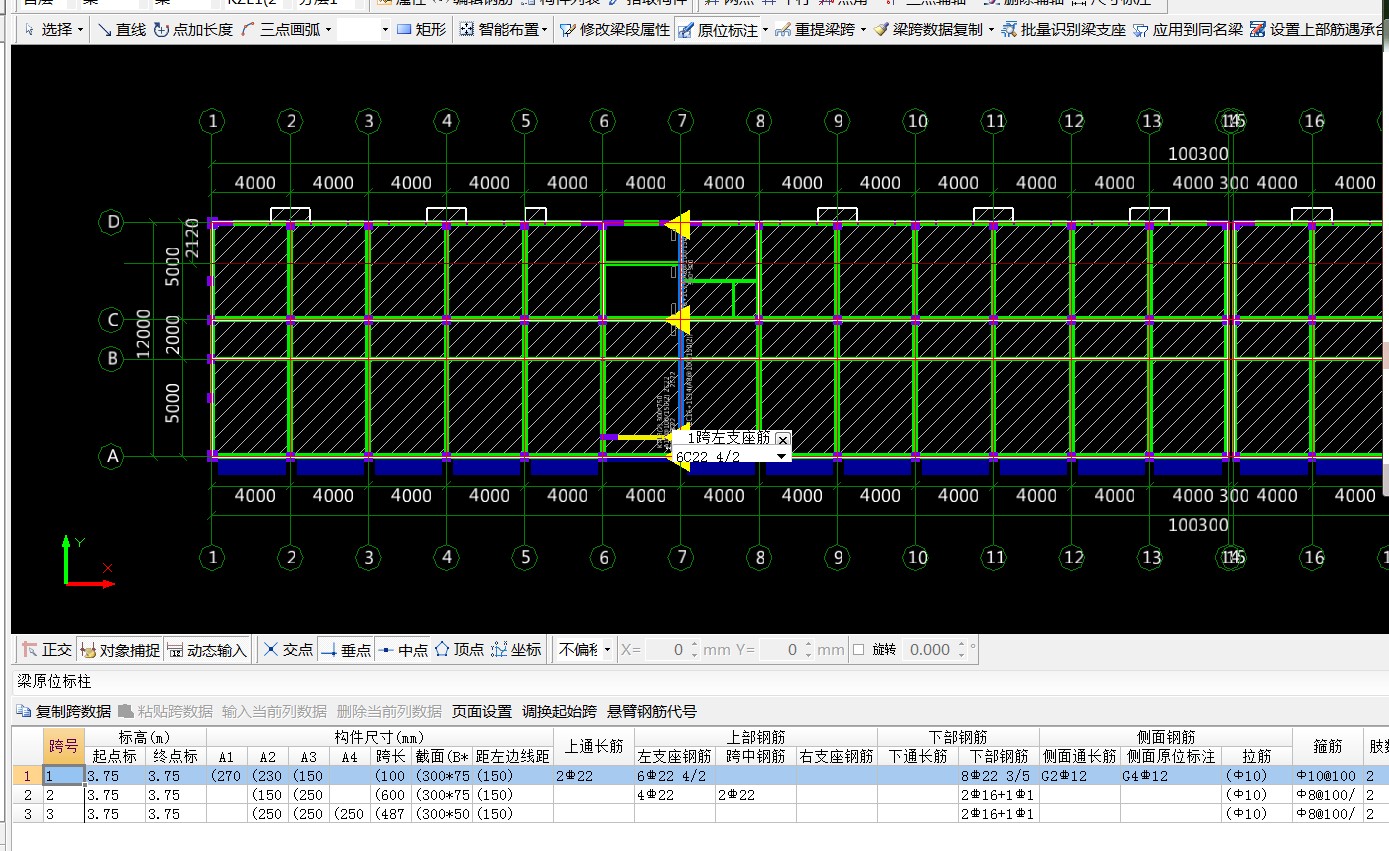The image size is (1389, 851).
Task: Toggle 交点 intersection snap
Action: click(288, 650)
